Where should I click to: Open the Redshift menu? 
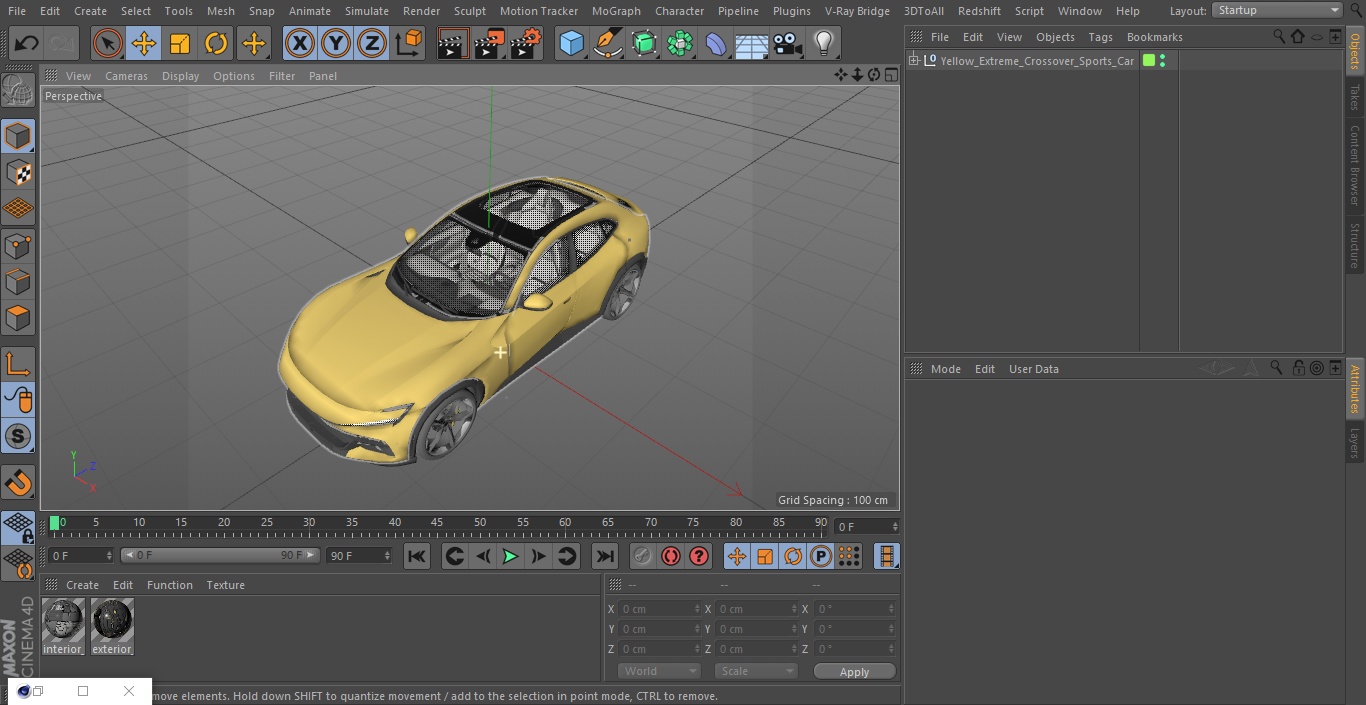[x=979, y=11]
